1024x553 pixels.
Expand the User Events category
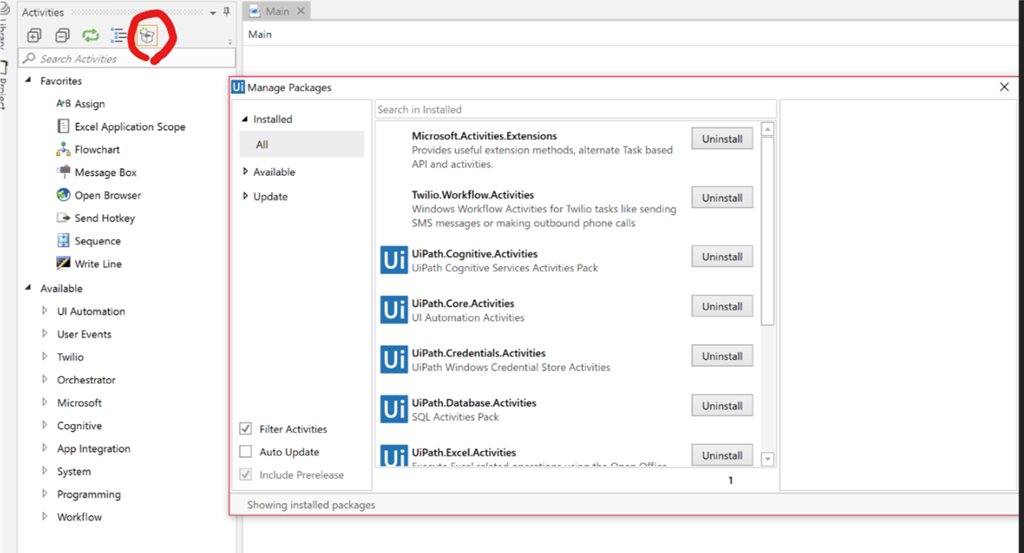[44, 334]
